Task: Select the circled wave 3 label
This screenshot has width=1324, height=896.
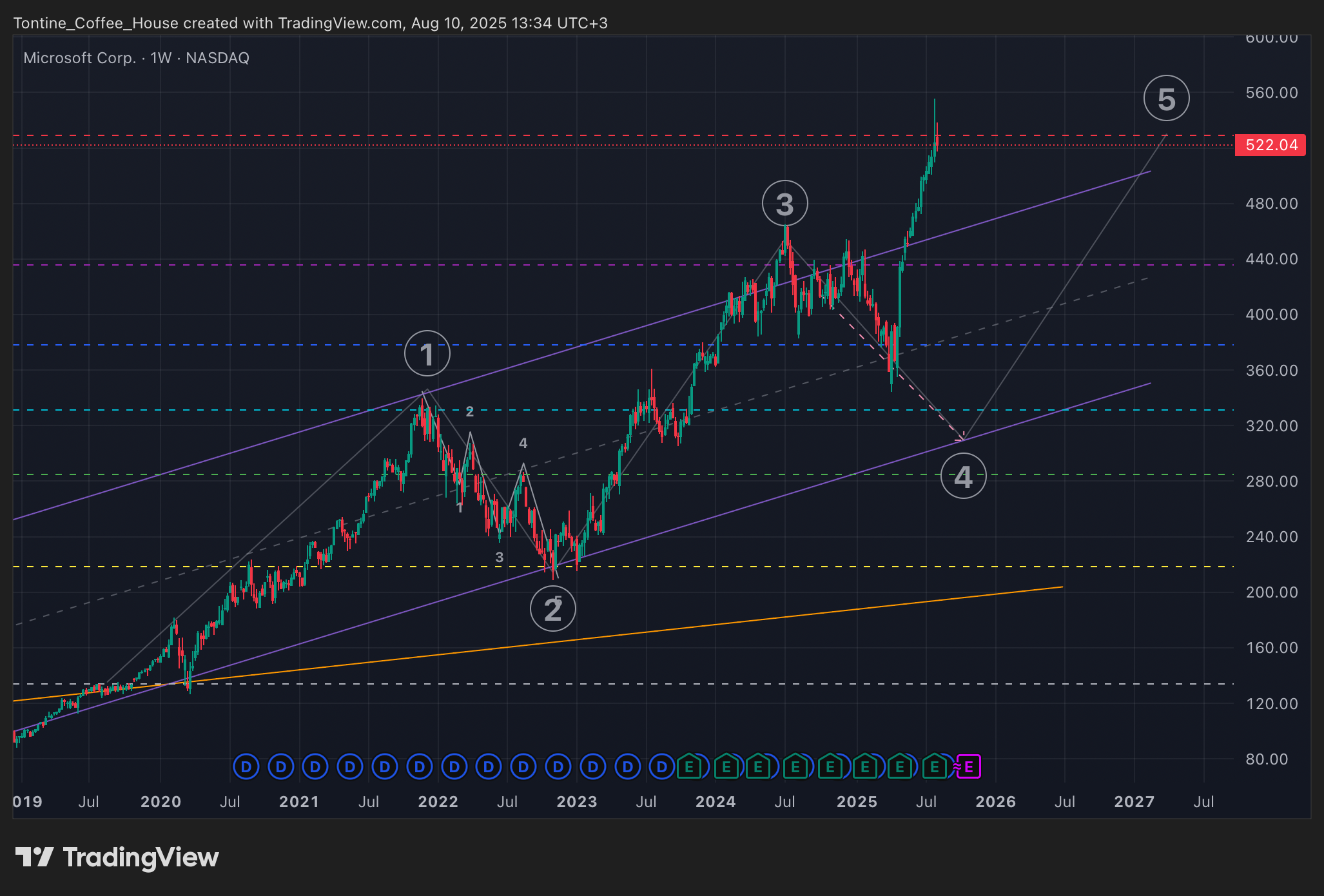Action: [x=784, y=204]
